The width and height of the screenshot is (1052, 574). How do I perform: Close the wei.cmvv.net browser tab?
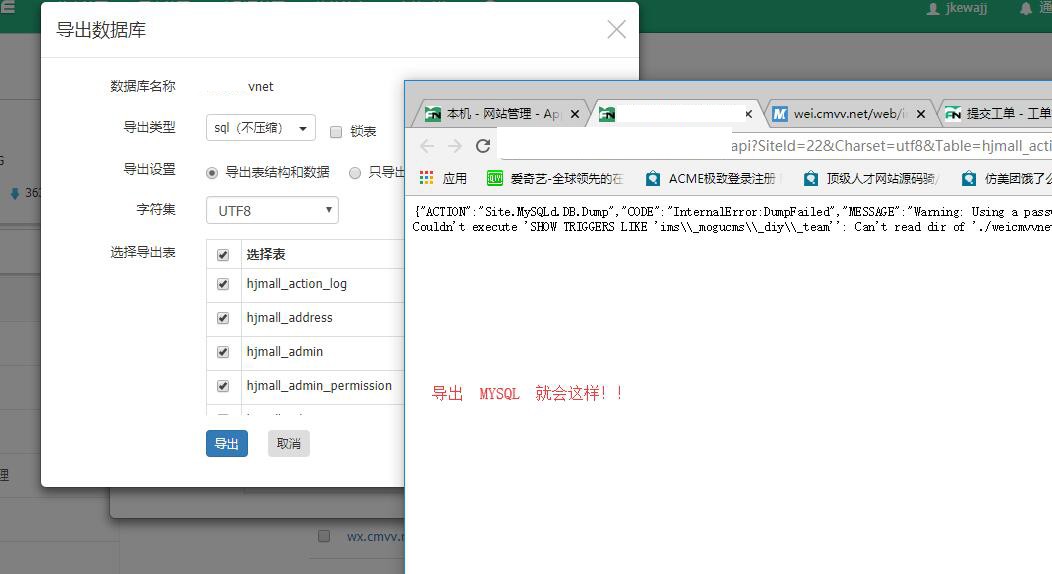(921, 114)
